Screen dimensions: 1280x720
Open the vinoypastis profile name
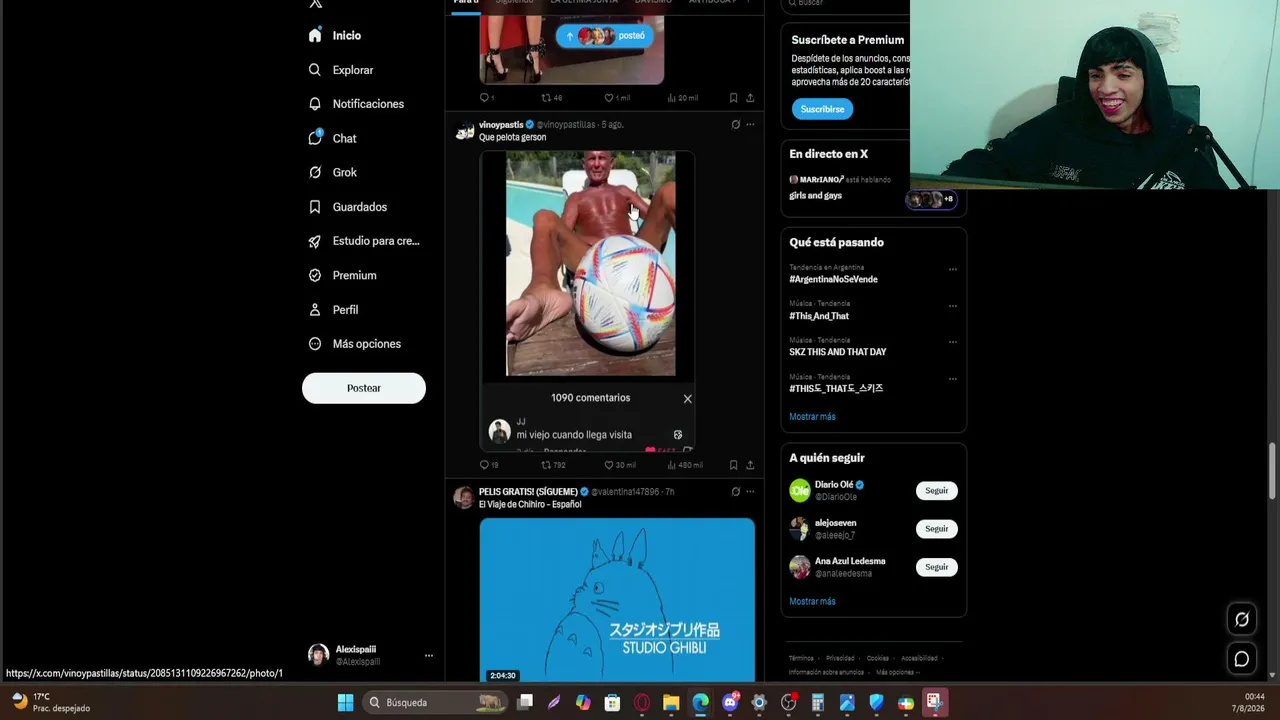click(501, 125)
